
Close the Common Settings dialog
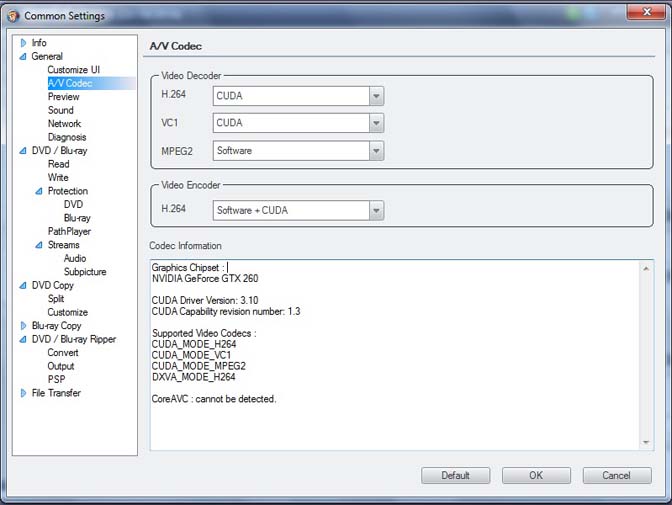point(647,12)
